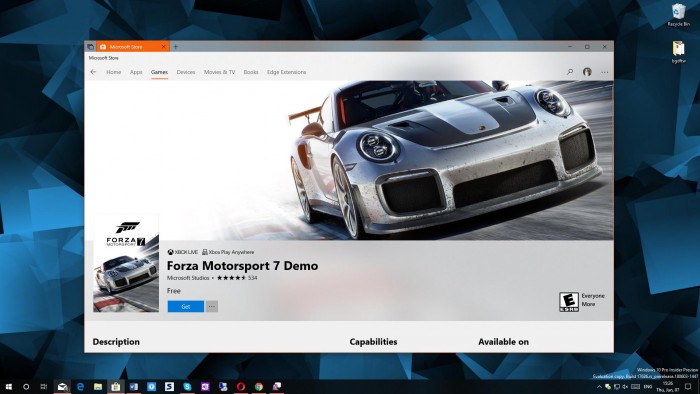Open the Store search magnifier
The image size is (700, 394).
570,72
